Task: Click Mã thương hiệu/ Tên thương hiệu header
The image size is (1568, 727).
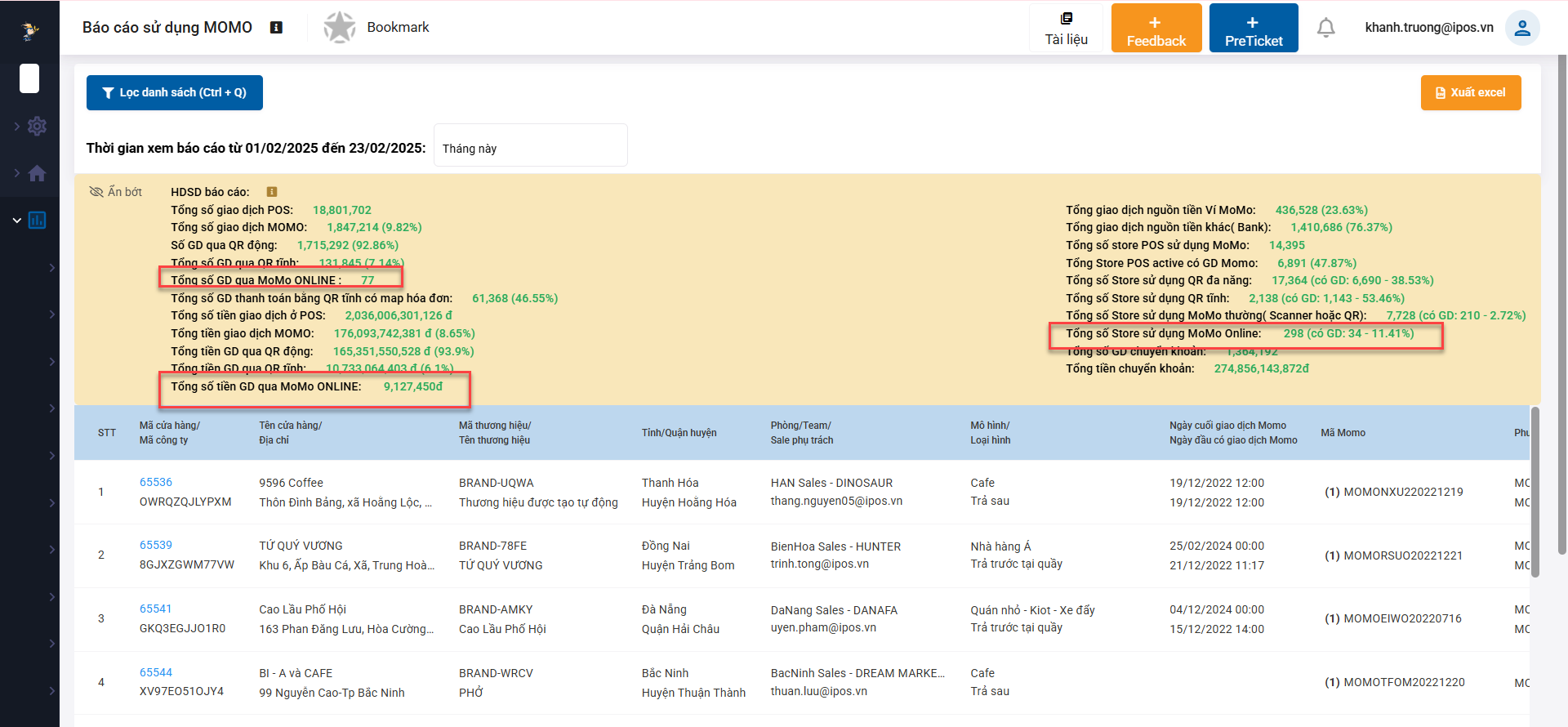Action: point(495,433)
